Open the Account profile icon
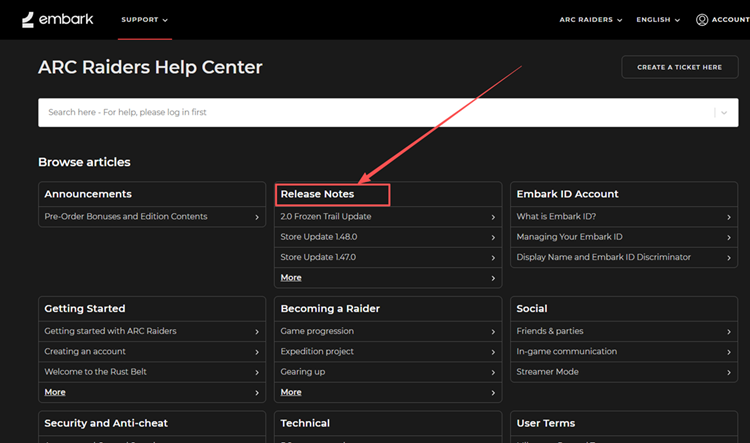The width and height of the screenshot is (750, 443). point(702,20)
